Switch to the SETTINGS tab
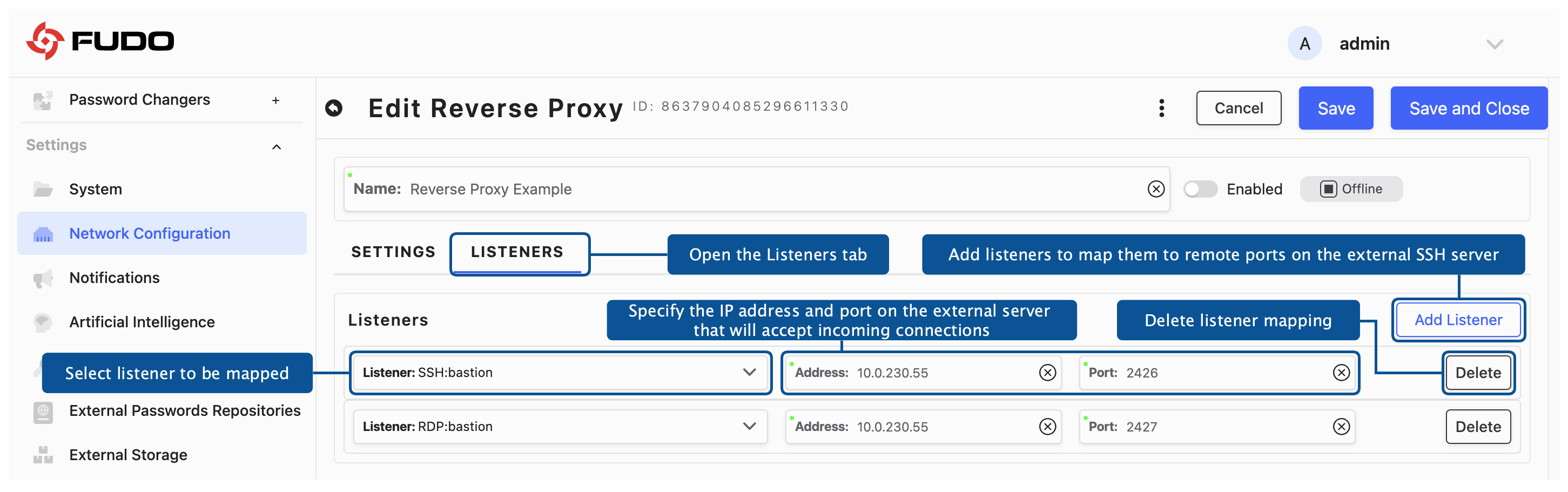The image size is (1568, 492). 393,252
